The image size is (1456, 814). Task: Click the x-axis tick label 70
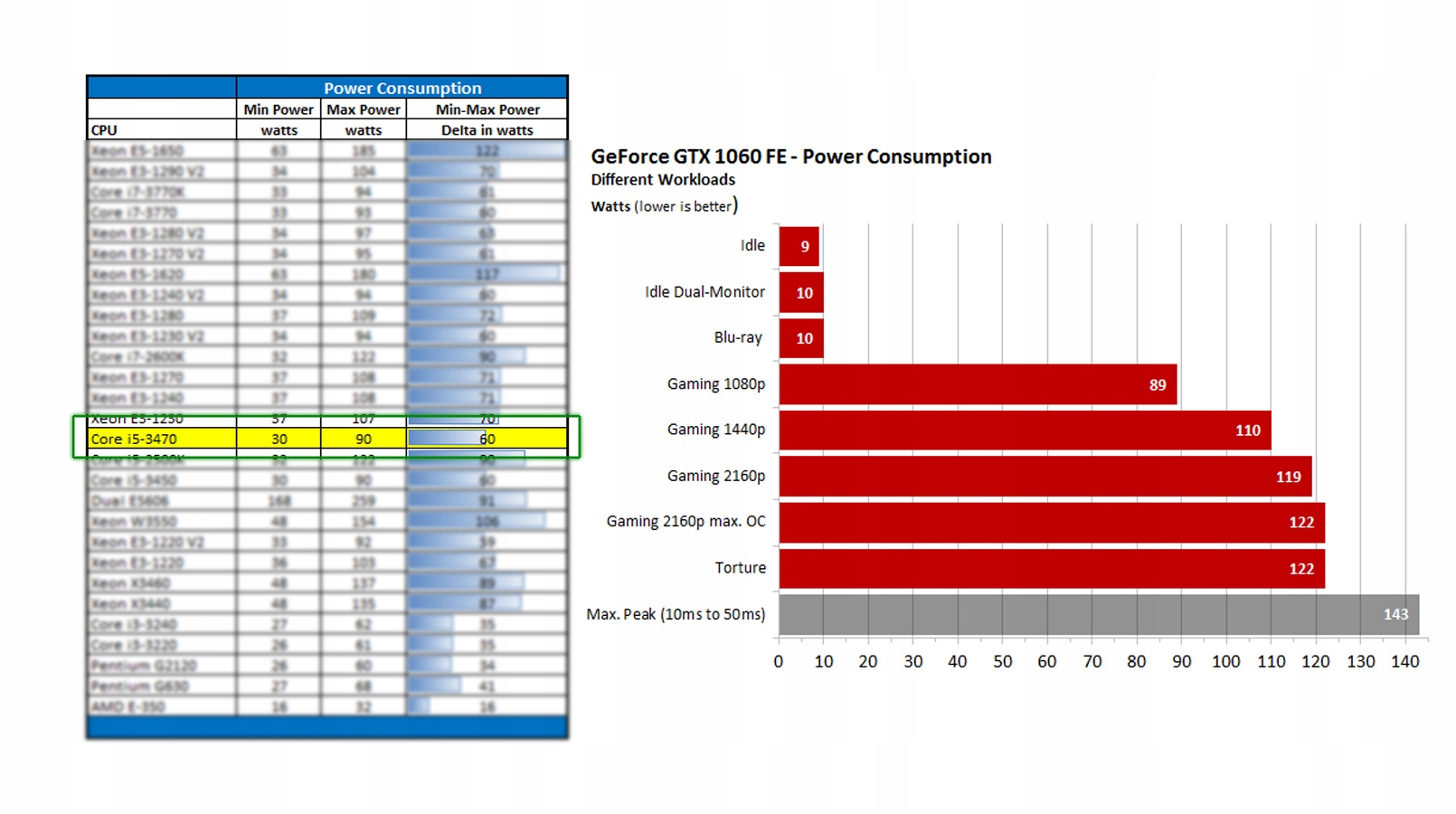(x=1092, y=661)
